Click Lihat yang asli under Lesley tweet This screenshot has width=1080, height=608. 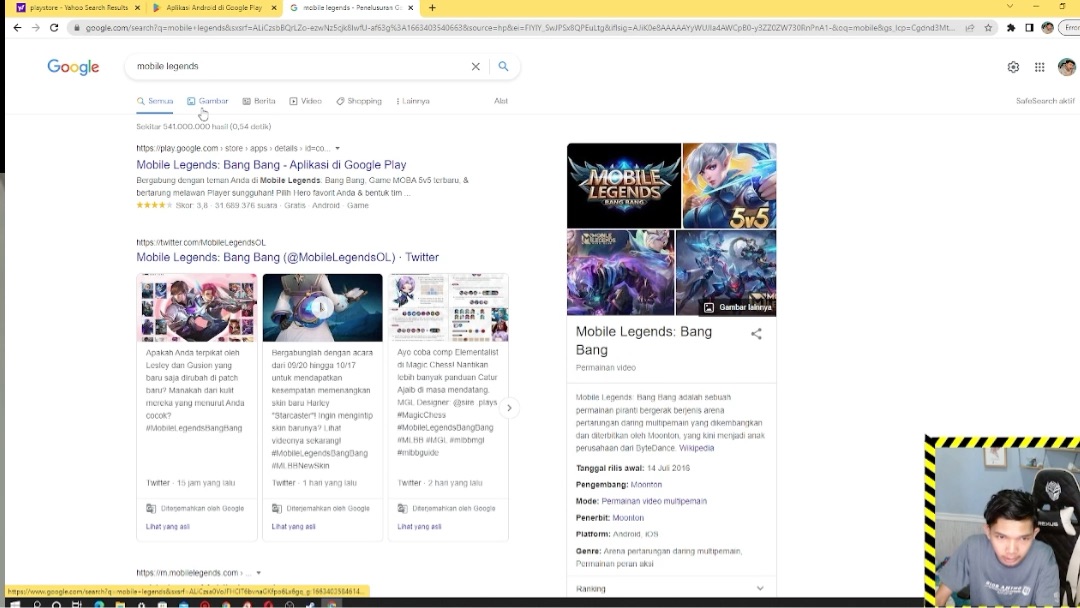pyautogui.click(x=167, y=527)
